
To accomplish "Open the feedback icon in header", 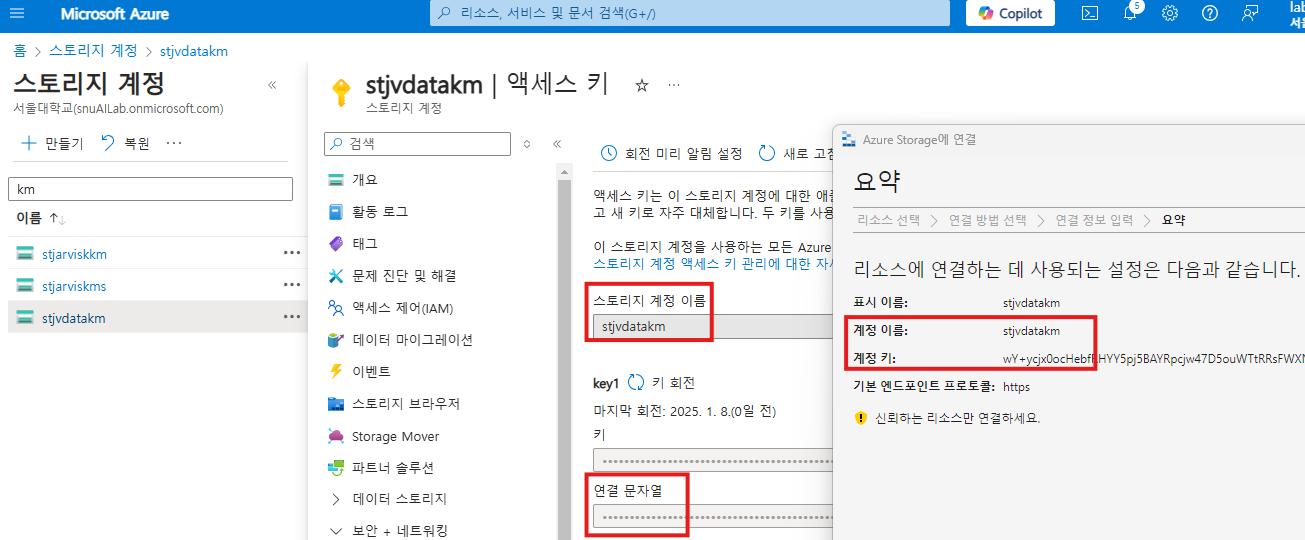I will (x=1250, y=13).
